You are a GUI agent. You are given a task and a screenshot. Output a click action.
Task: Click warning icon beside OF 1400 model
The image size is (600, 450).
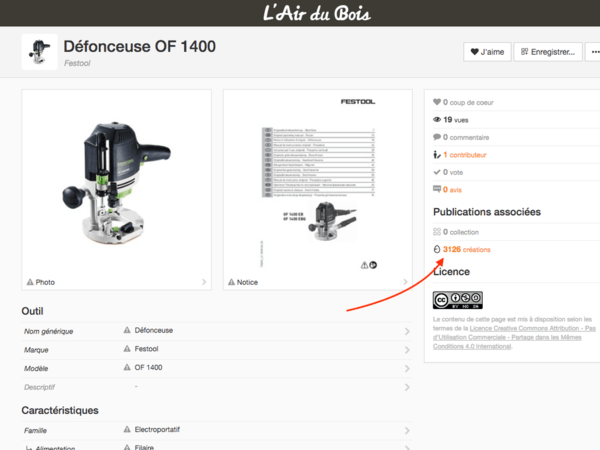127,368
